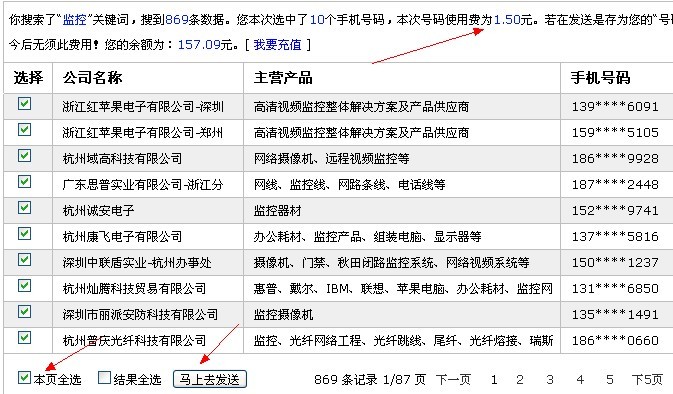Go to 下一页 next page
This screenshot has width=673, height=394.
point(453,380)
